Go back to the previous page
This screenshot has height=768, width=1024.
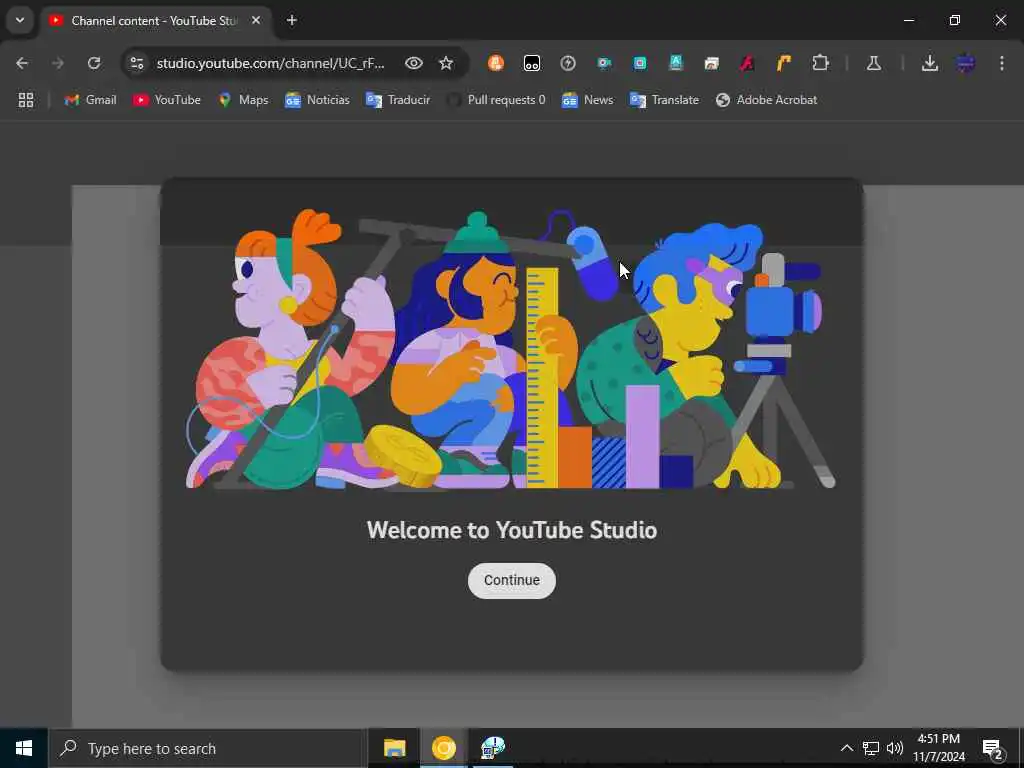click(22, 63)
